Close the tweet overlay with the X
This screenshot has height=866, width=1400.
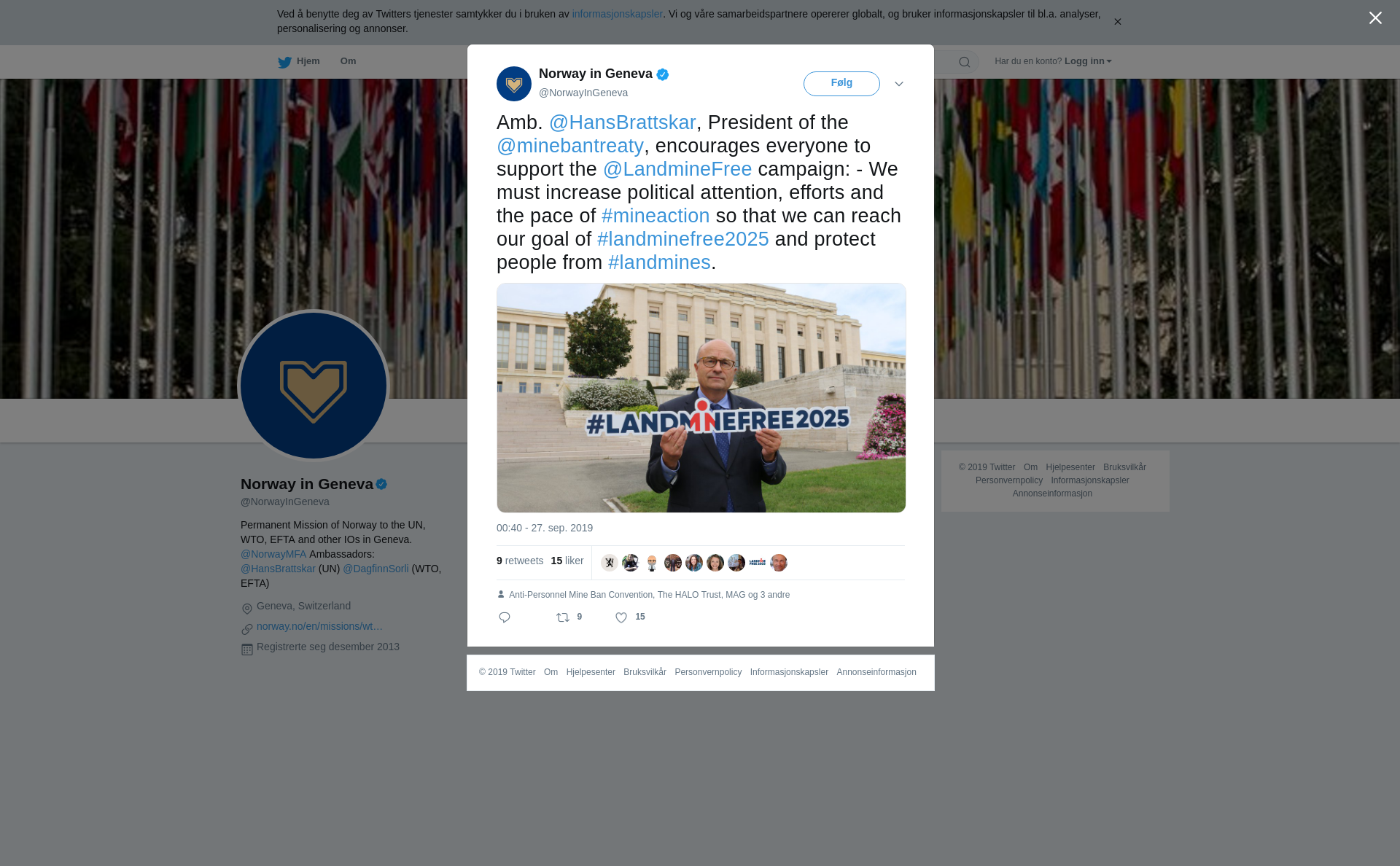click(1375, 18)
